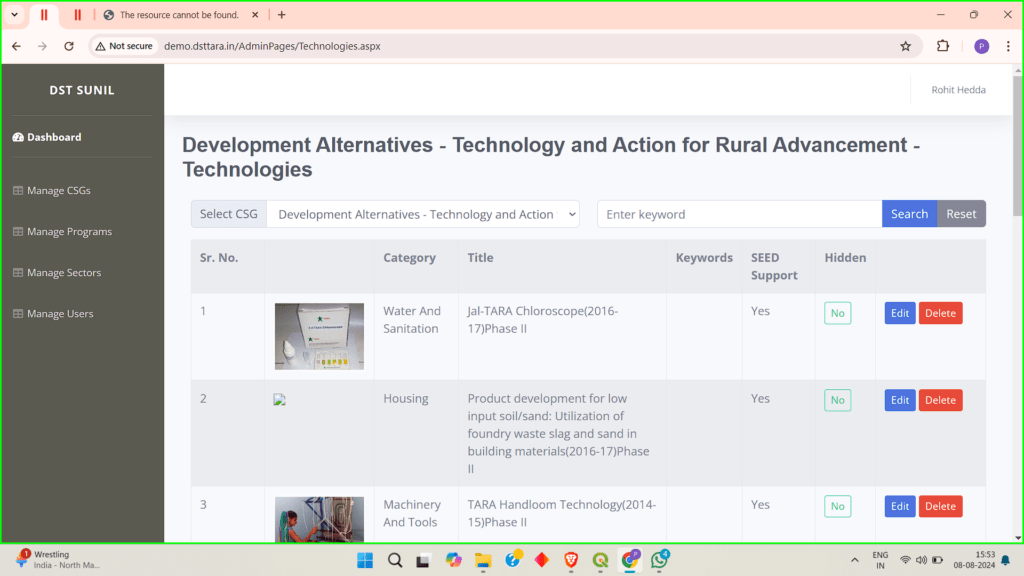Open the red diamond taskbar app

point(541,560)
